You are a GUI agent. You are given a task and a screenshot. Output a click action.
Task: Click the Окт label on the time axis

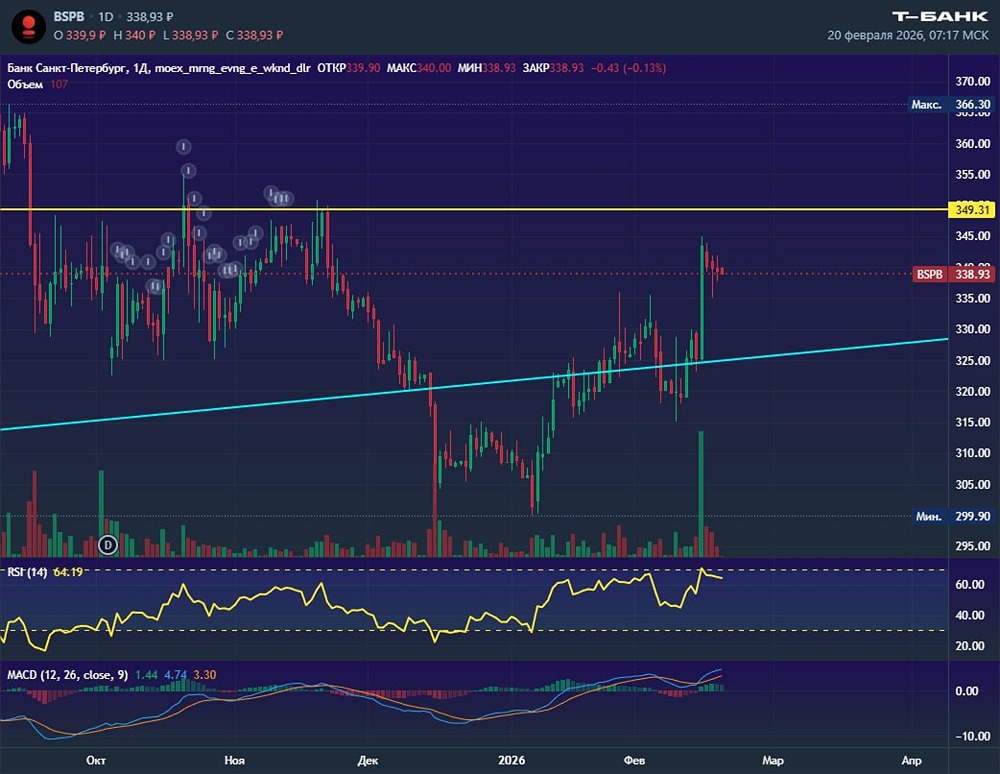(96, 760)
